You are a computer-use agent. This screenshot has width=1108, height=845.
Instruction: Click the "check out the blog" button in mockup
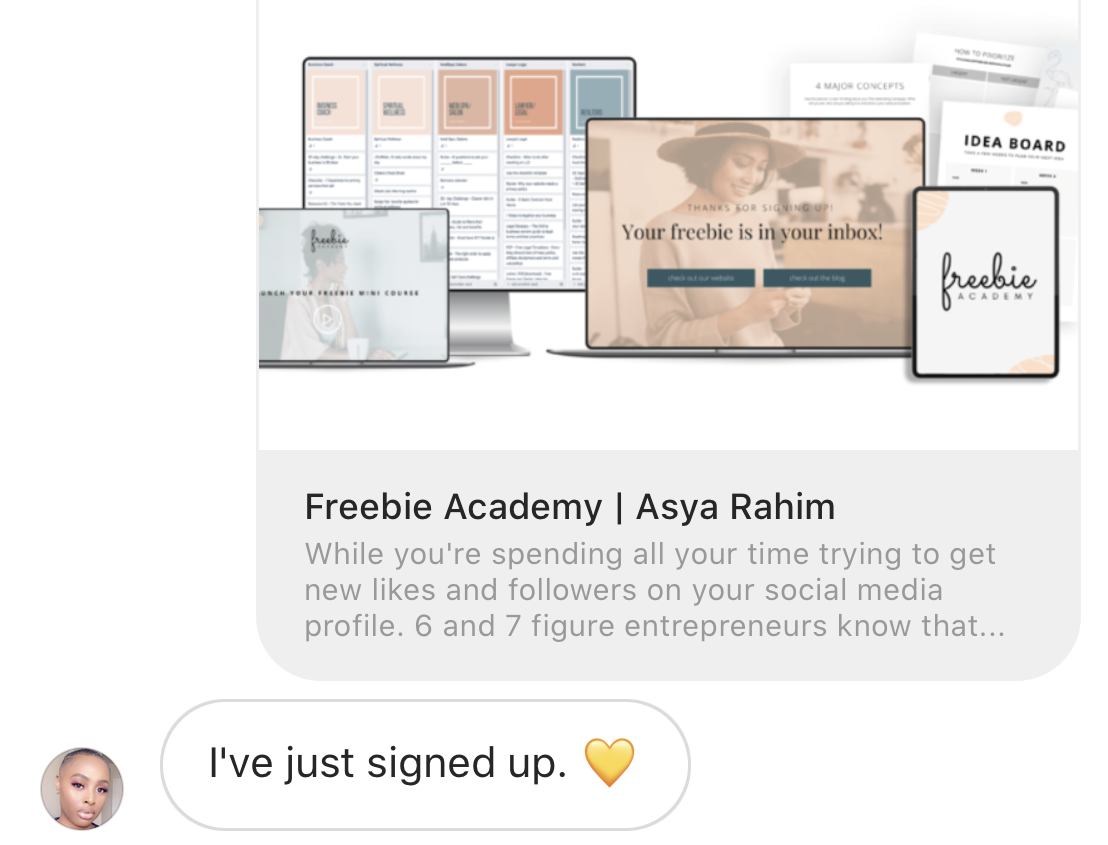pyautogui.click(x=818, y=278)
